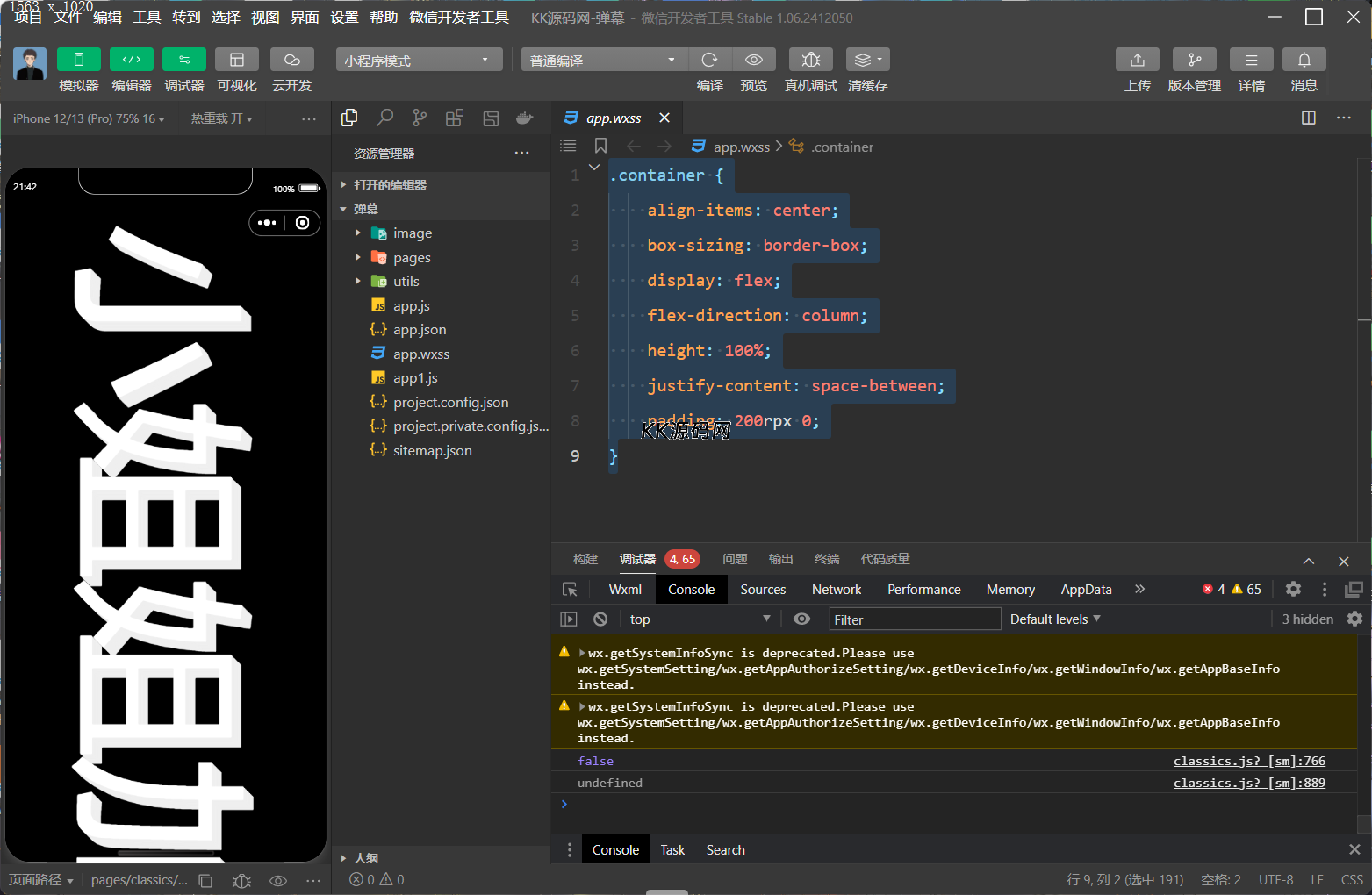This screenshot has height=895, width=1372.
Task: Expand the opened editors section
Action: [442, 185]
